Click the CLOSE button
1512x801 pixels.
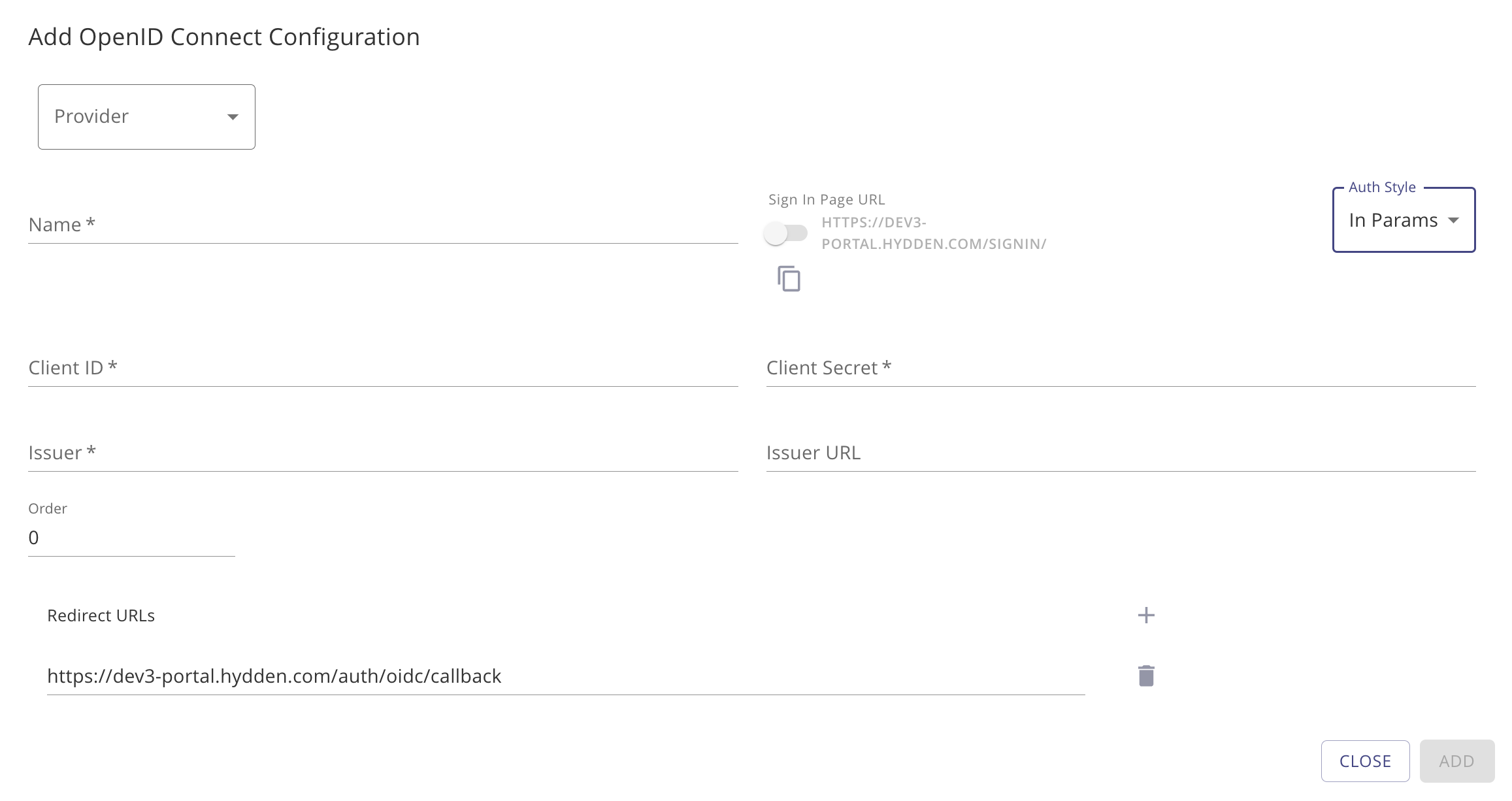point(1364,760)
